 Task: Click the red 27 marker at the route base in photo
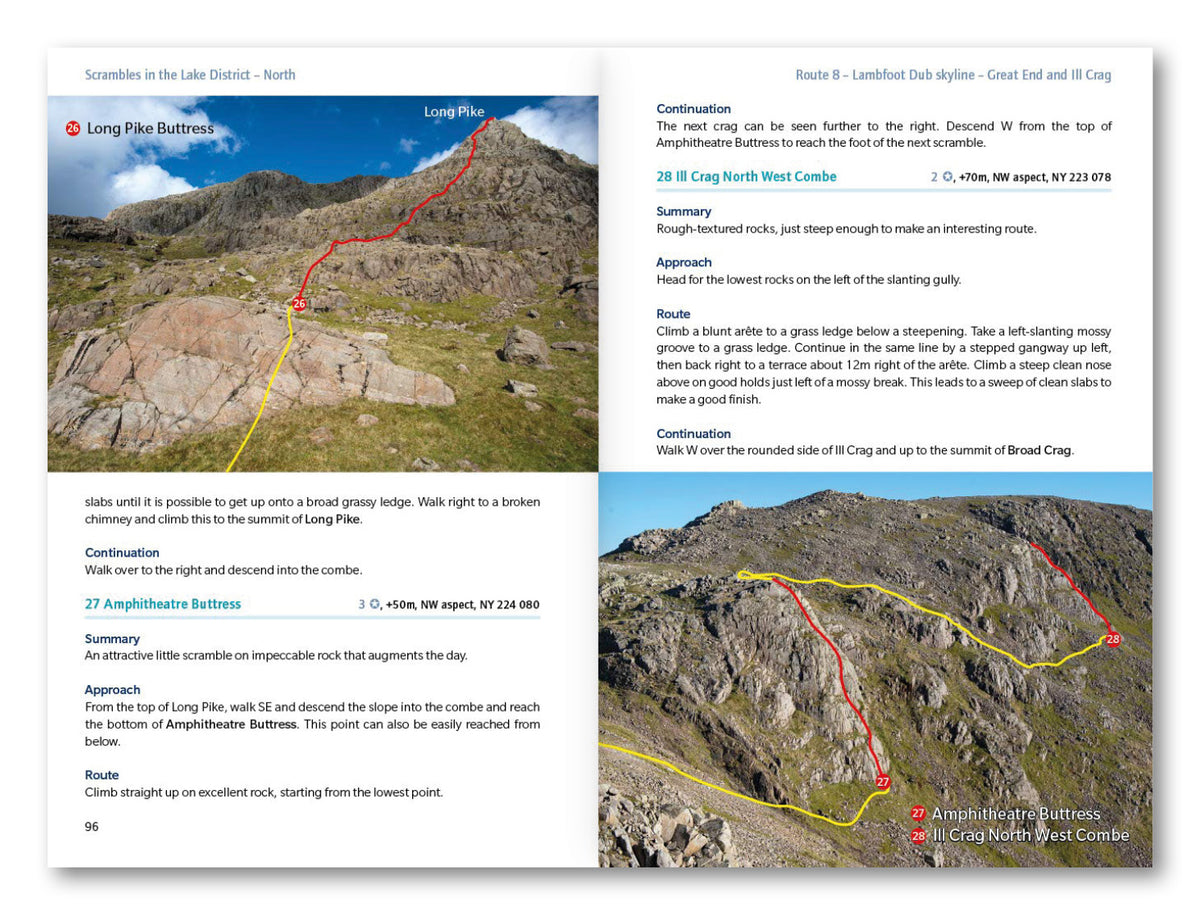point(882,782)
